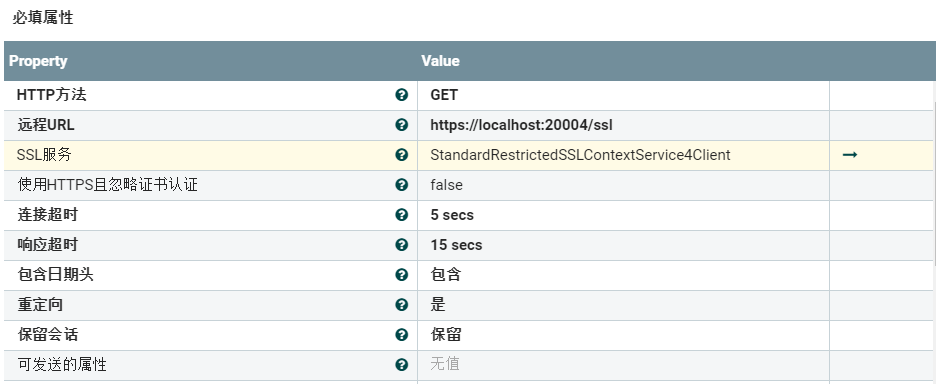The image size is (936, 384).
Task: Edit the GET value of HTTP方法
Action: point(623,96)
